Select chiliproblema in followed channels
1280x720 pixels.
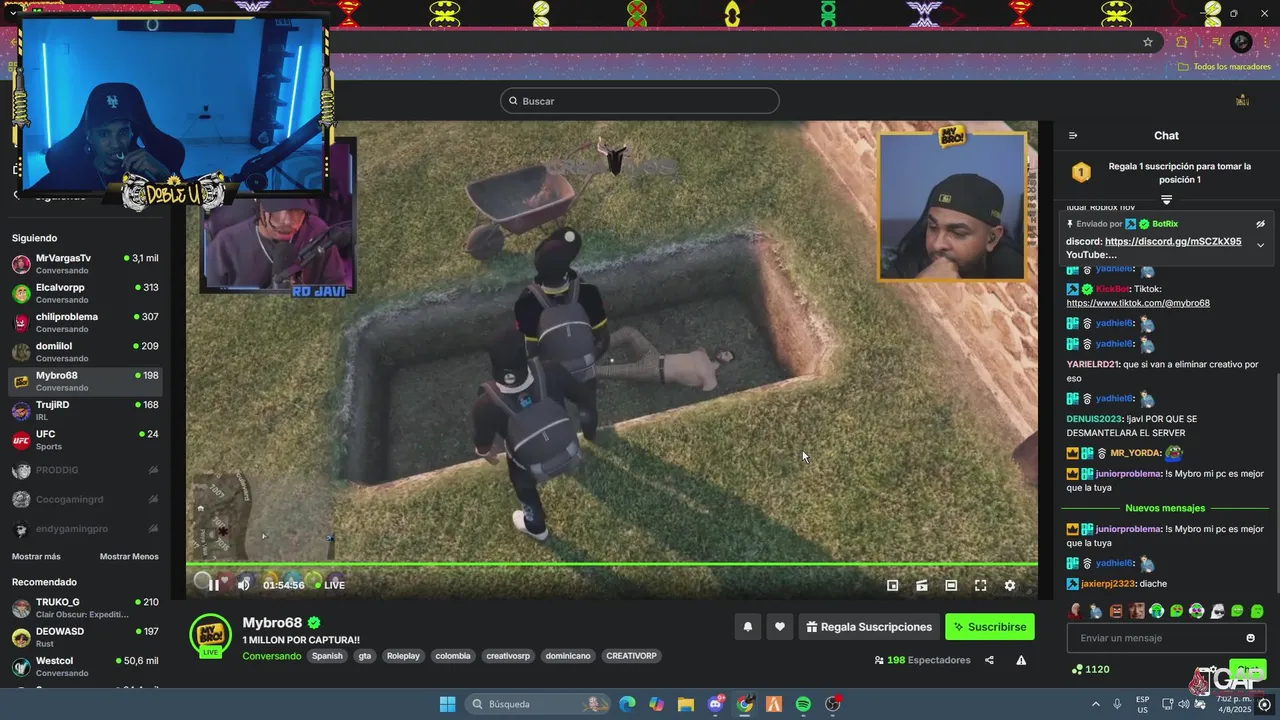coord(85,322)
